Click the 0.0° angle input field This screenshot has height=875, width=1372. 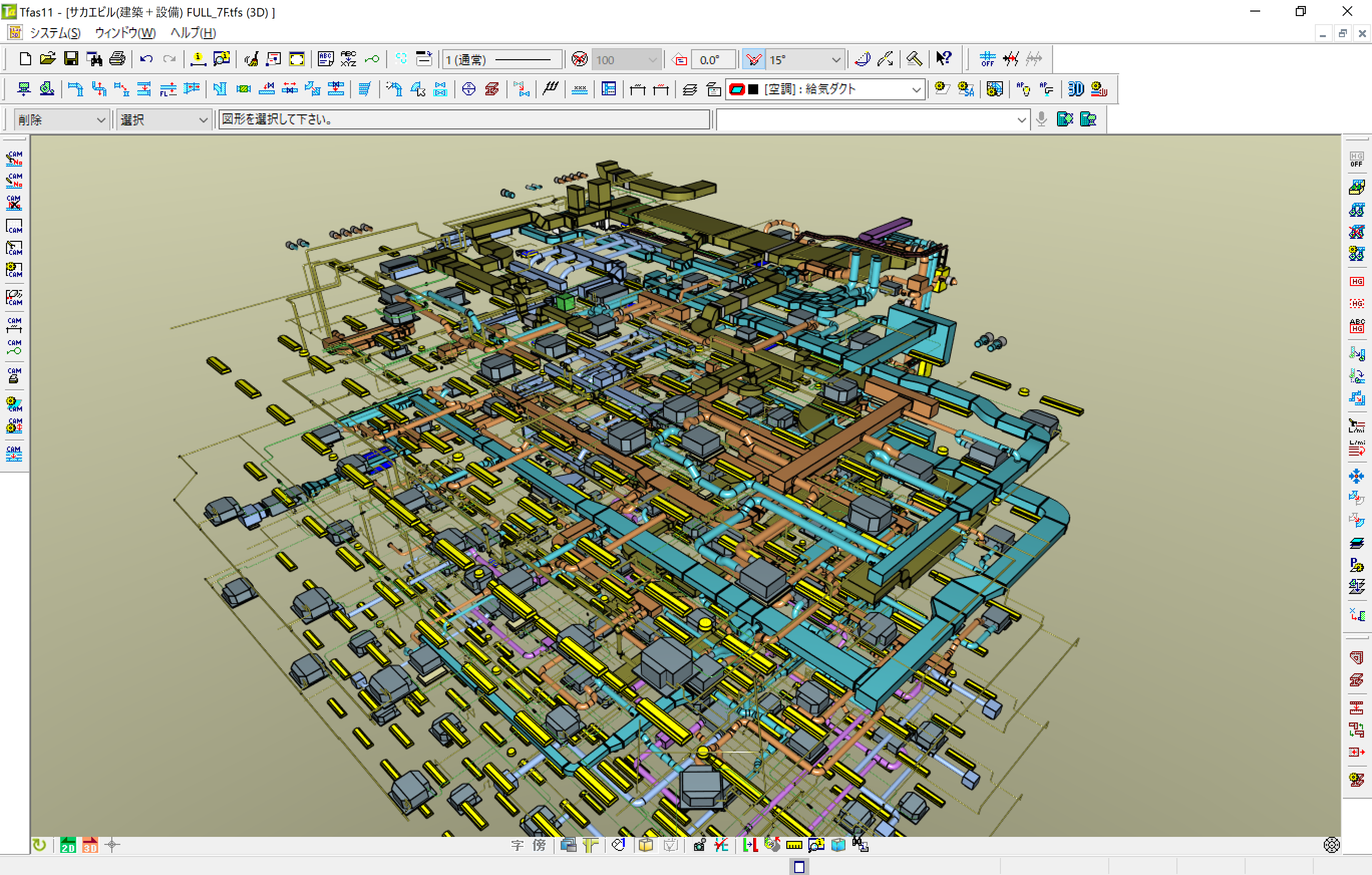712,59
